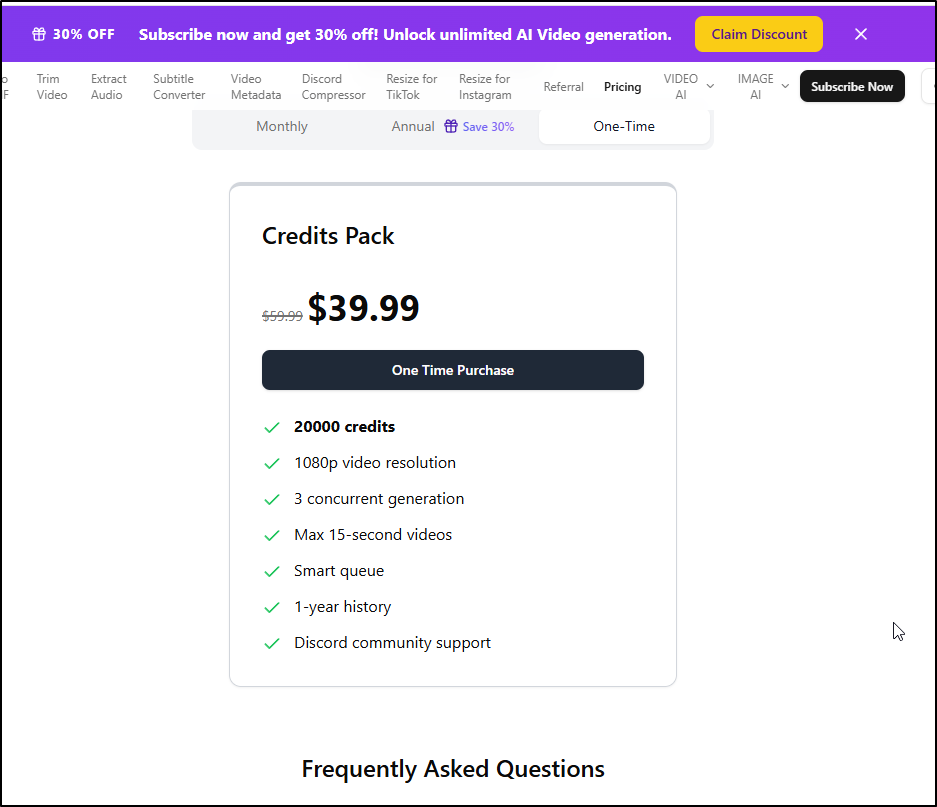The height and width of the screenshot is (807, 937).
Task: Expand the IMAGE AI dropdown menu
Action: click(x=763, y=87)
